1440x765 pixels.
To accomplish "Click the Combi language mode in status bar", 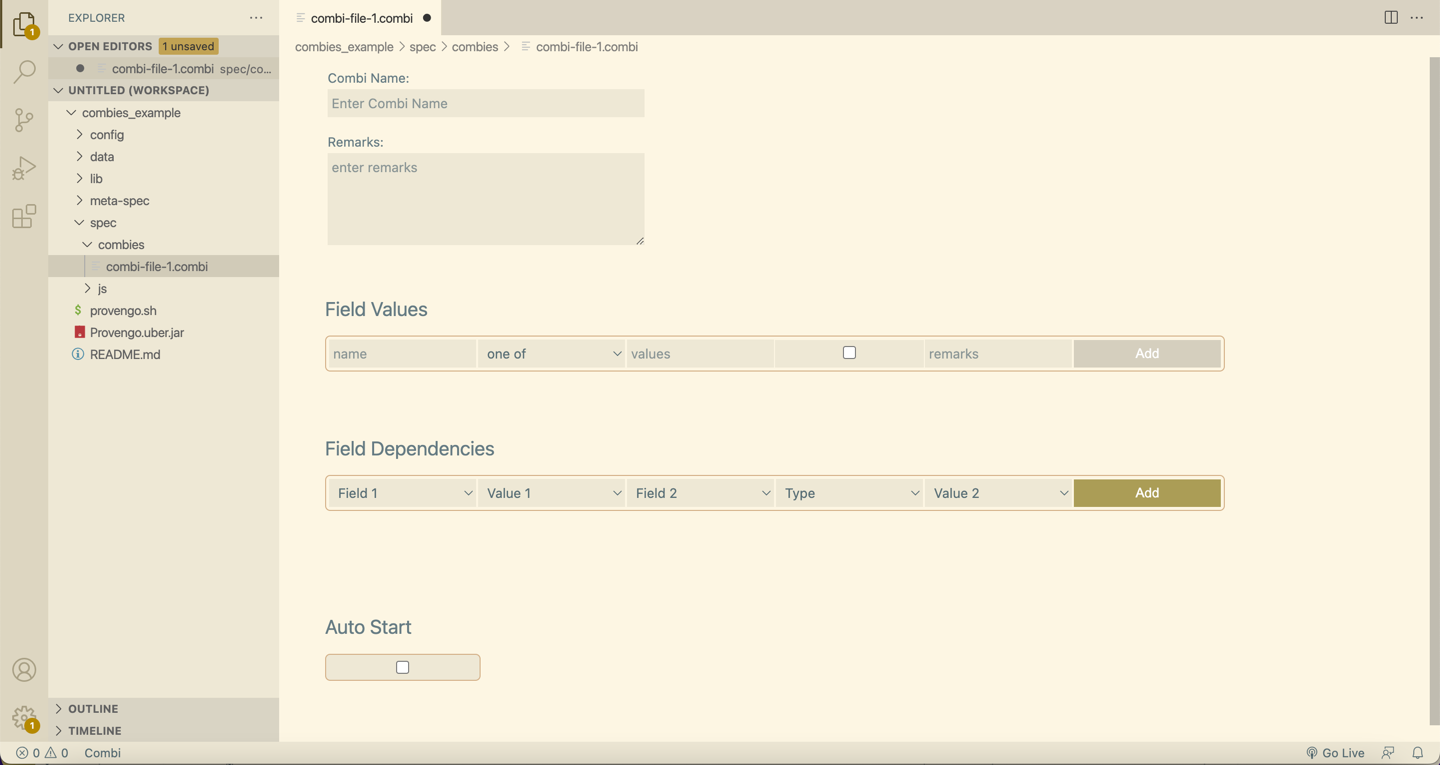I will (x=103, y=753).
